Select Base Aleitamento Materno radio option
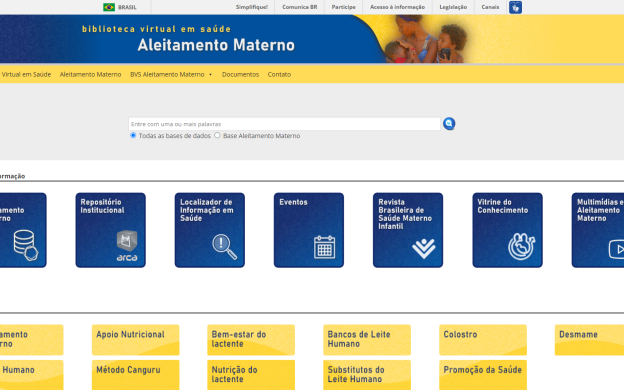The height and width of the screenshot is (390, 624). pos(217,135)
